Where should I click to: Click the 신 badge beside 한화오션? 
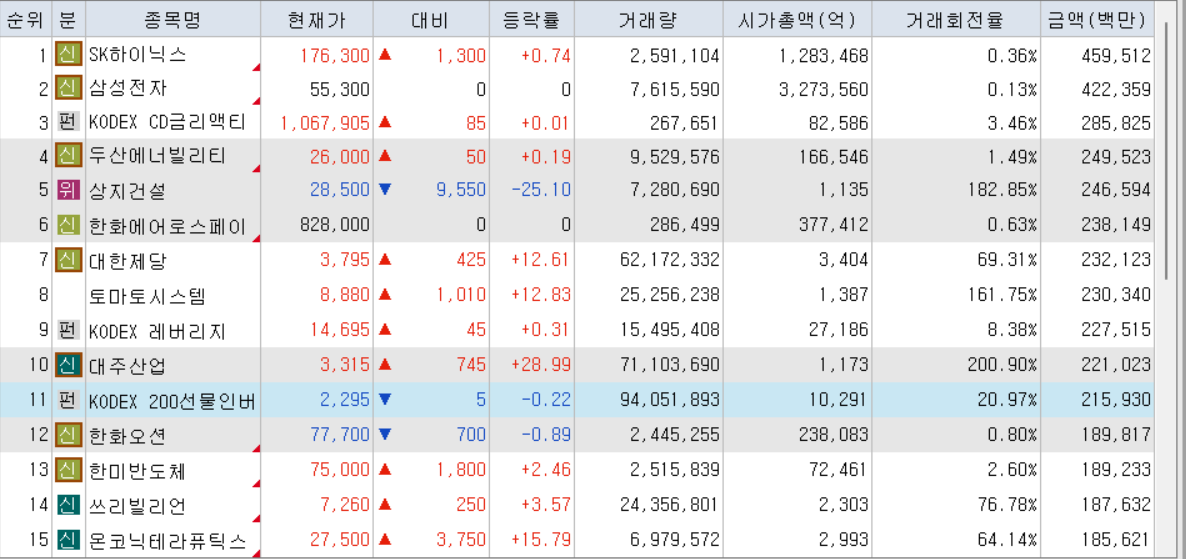point(69,435)
